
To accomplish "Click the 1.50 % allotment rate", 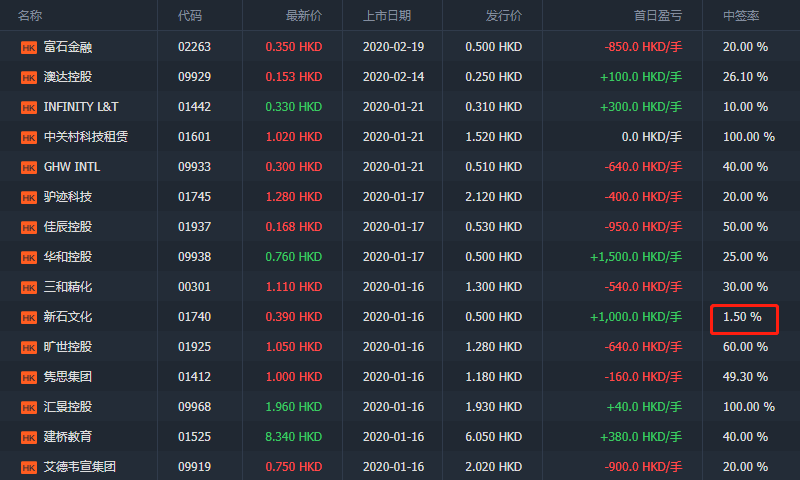I will click(742, 317).
